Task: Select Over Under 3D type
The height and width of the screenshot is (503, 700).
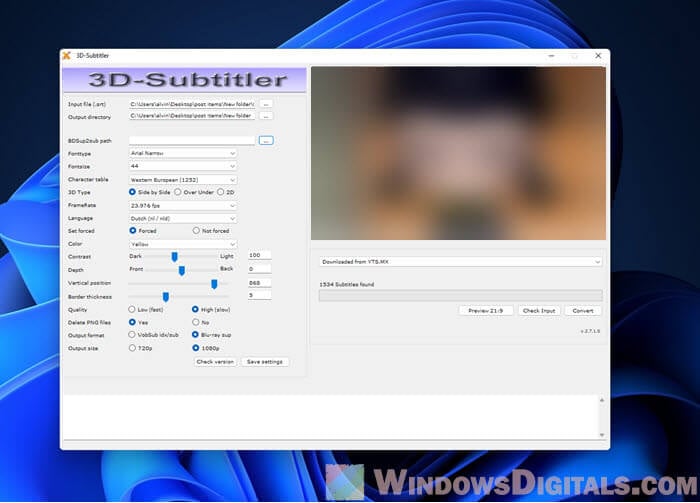Action: [178, 192]
